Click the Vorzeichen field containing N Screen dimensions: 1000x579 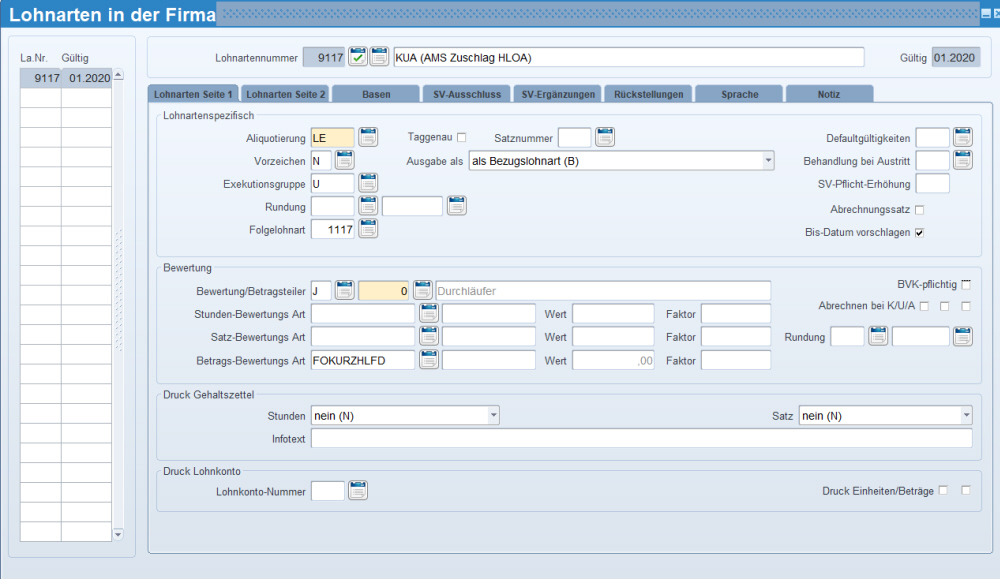[321, 161]
